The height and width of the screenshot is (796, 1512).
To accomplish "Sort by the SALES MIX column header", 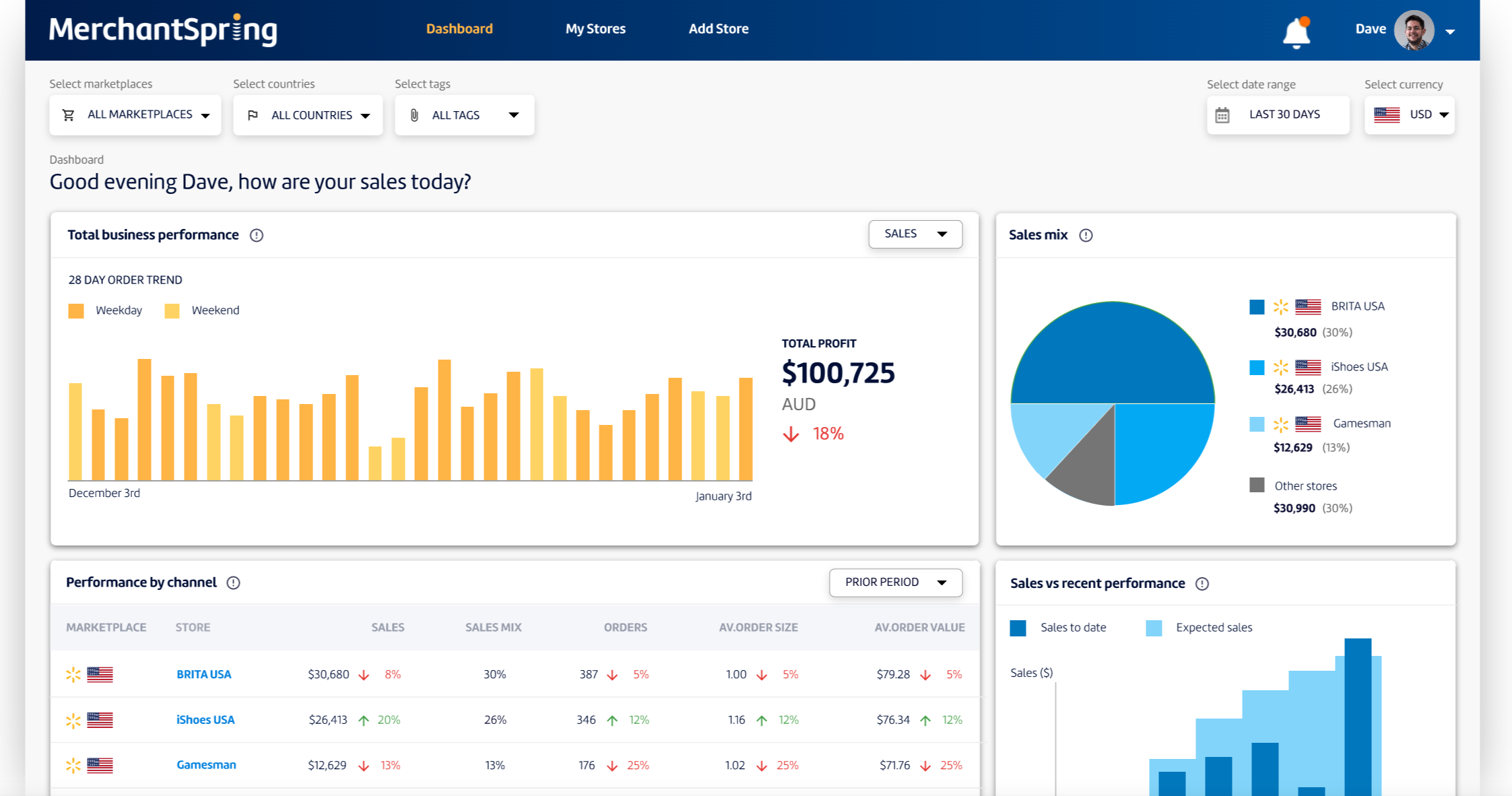I will tap(494, 628).
